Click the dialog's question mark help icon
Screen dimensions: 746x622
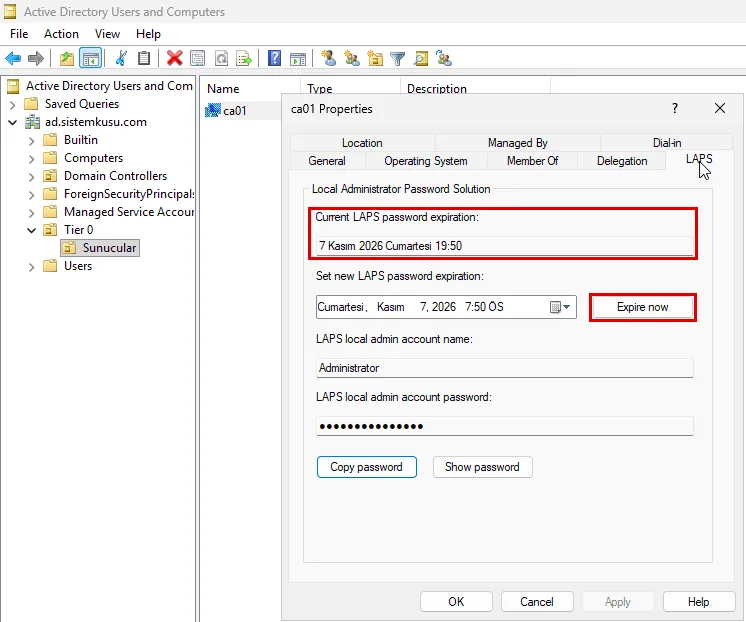[x=675, y=109]
